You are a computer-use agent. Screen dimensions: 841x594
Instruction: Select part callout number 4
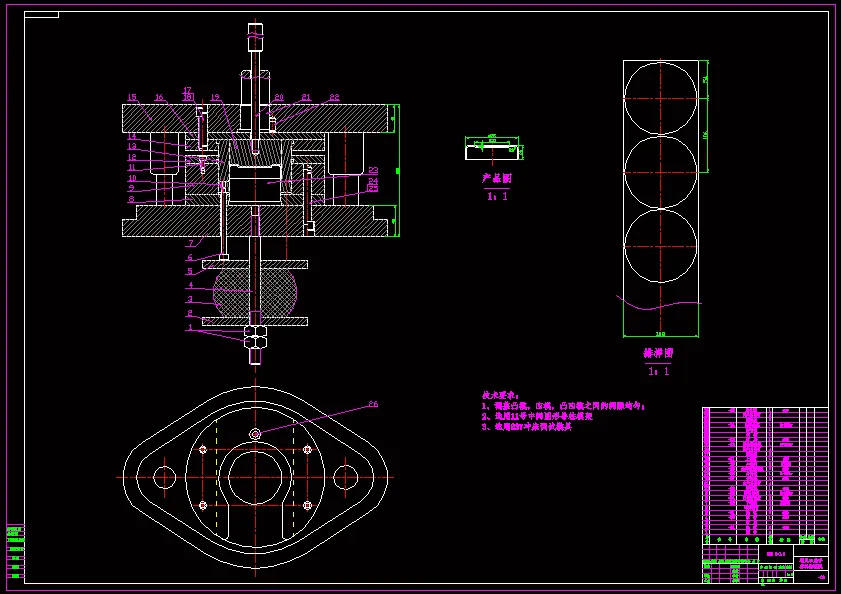[x=190, y=285]
